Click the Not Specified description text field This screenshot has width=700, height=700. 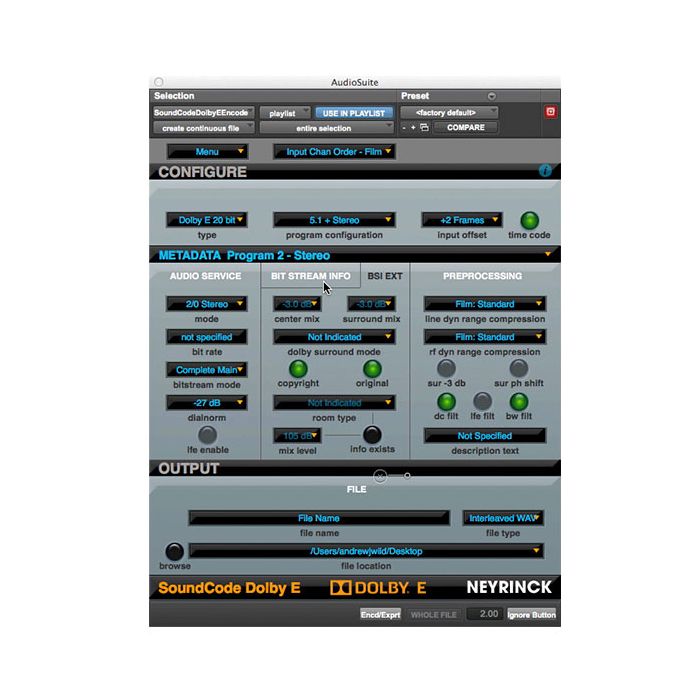pyautogui.click(x=485, y=436)
